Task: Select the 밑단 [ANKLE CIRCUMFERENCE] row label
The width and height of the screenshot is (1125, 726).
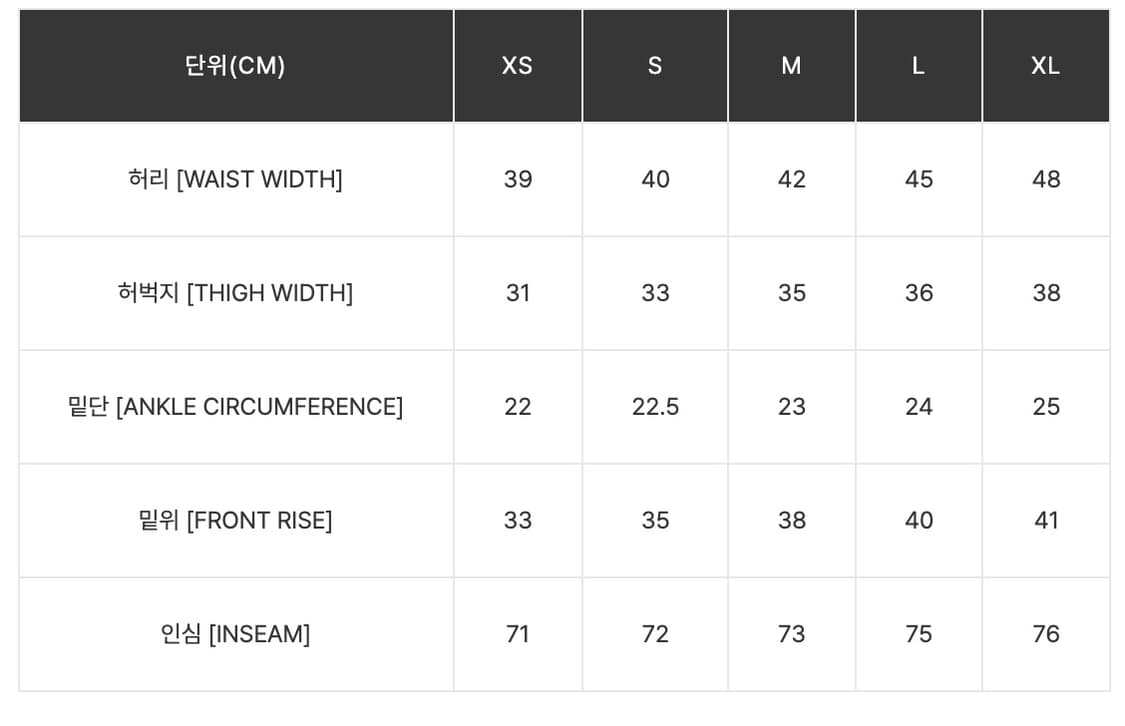Action: [236, 407]
